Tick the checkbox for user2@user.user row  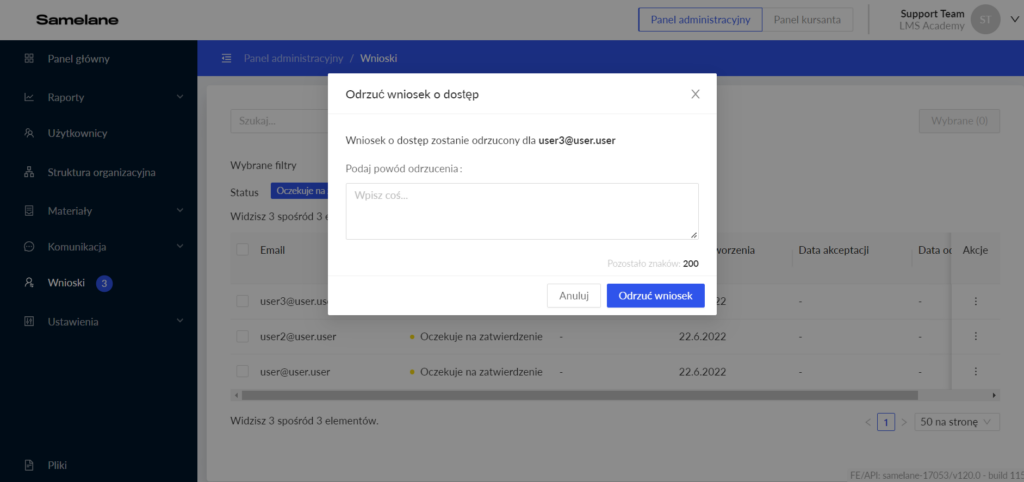(x=242, y=337)
